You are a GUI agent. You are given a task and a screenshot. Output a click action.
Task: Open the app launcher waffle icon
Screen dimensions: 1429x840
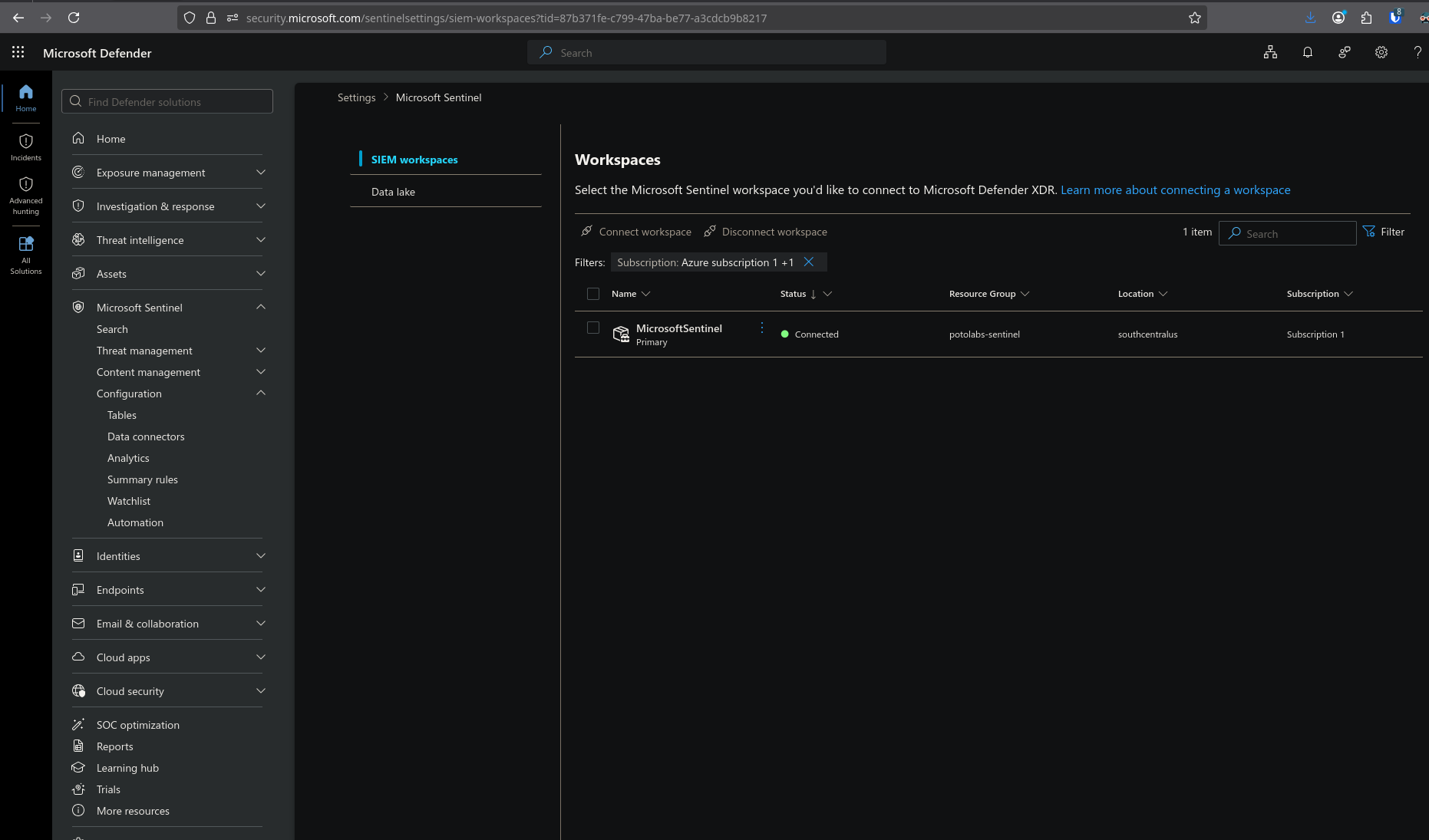click(18, 52)
